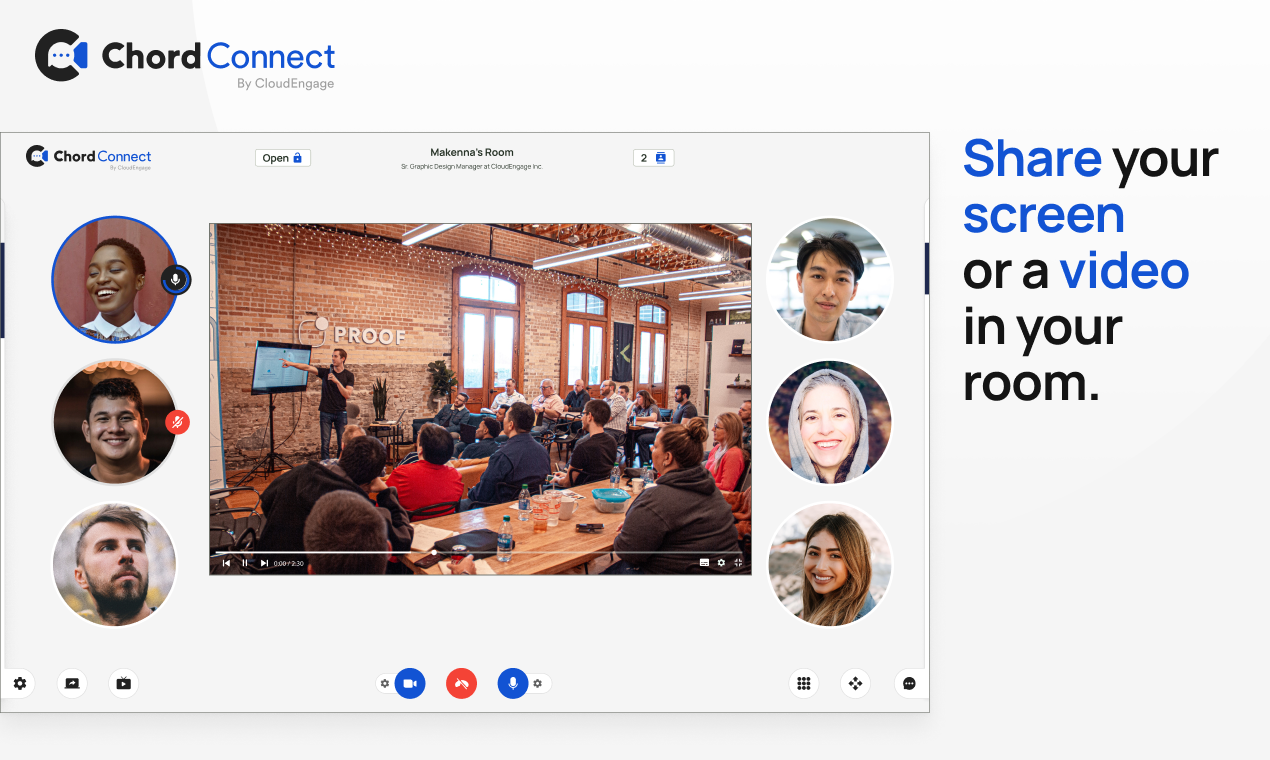Enable closed captions on the shared video
This screenshot has width=1270, height=760.
703,563
